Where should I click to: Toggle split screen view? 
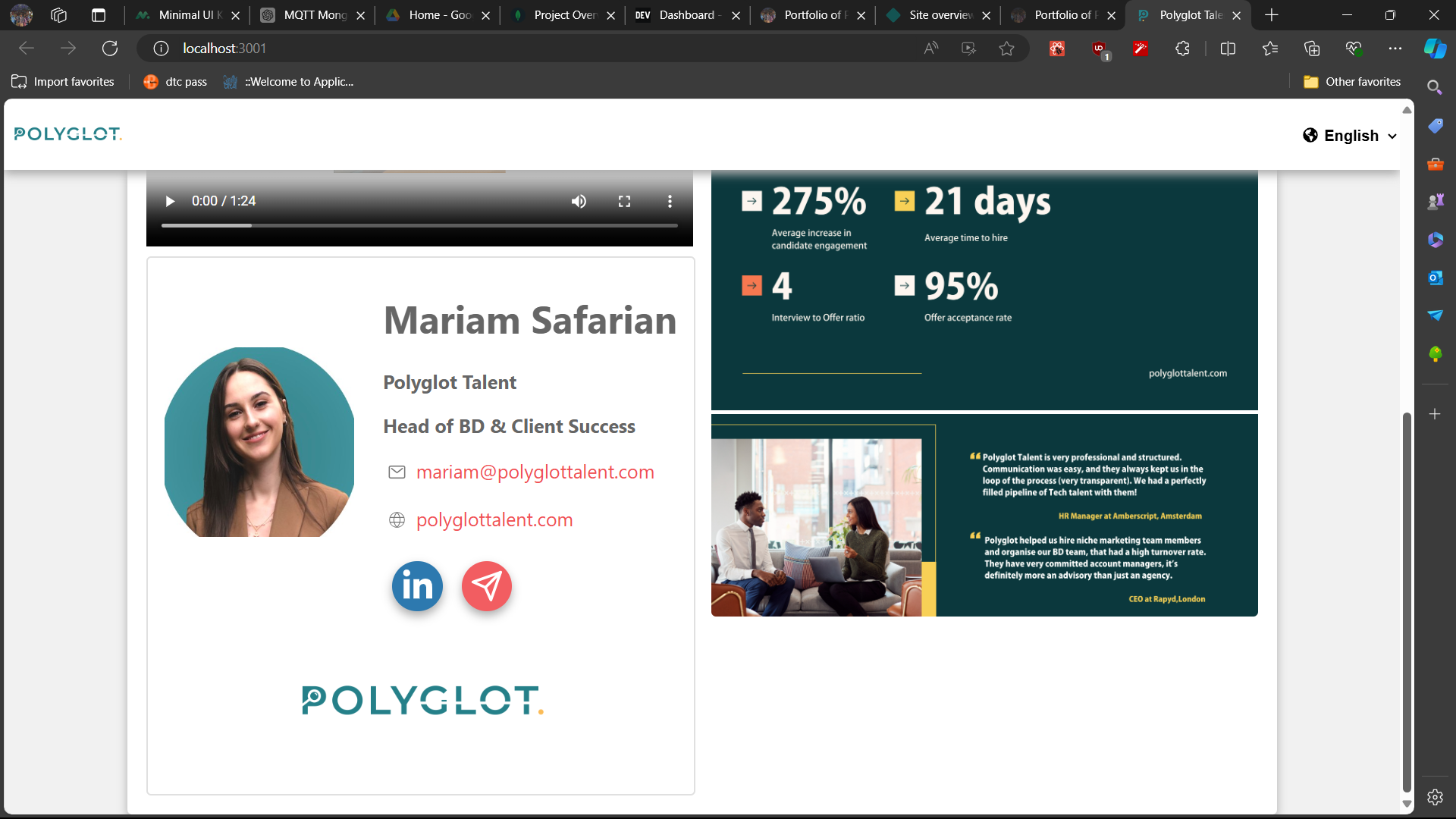(1228, 49)
